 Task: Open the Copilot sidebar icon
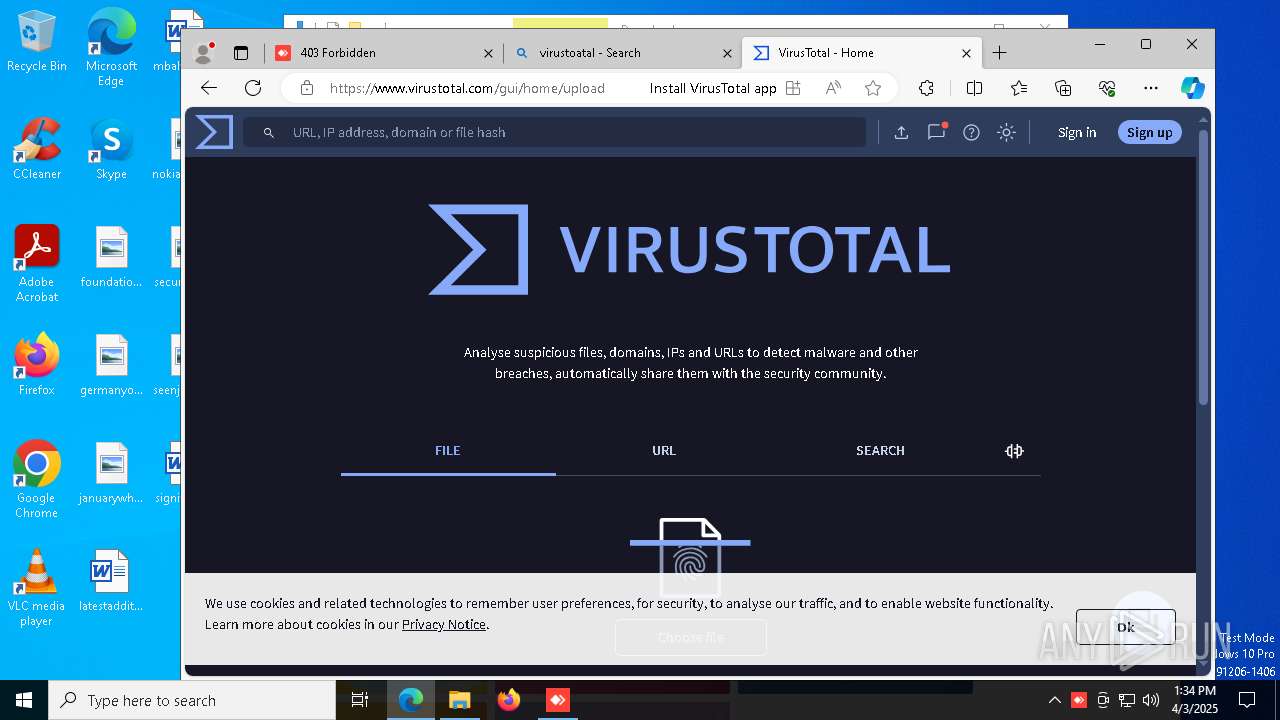(1192, 88)
